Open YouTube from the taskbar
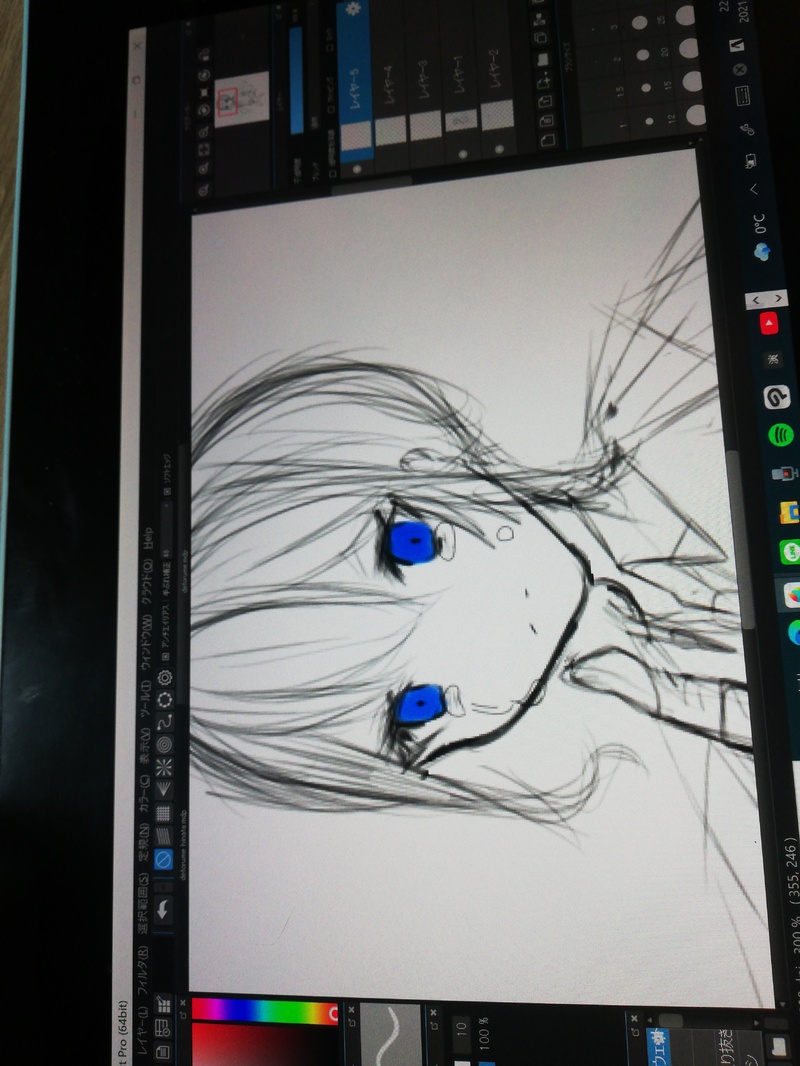The image size is (800, 1066). coord(769,324)
